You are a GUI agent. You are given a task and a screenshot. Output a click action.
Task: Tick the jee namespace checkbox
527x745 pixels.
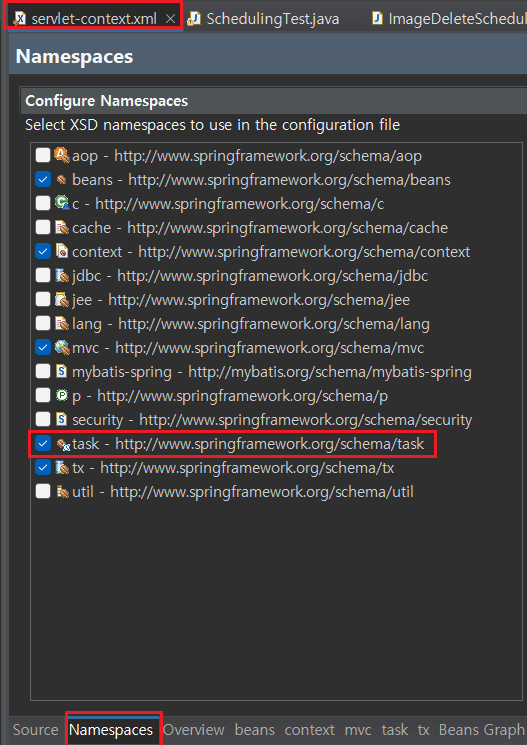43,299
